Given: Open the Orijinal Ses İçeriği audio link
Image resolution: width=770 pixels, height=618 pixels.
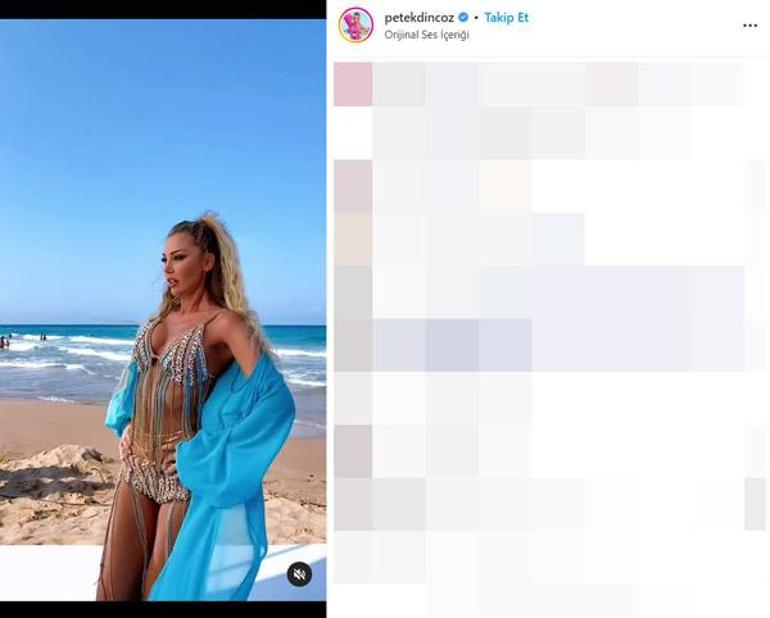Looking at the screenshot, I should [427, 35].
